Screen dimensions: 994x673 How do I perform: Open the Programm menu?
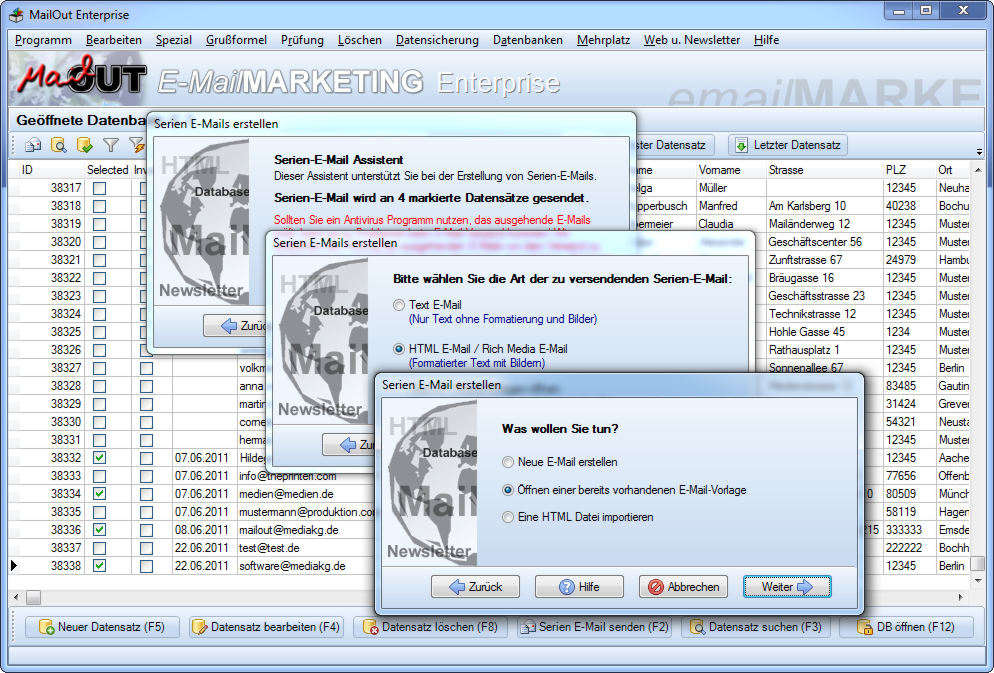coord(43,40)
